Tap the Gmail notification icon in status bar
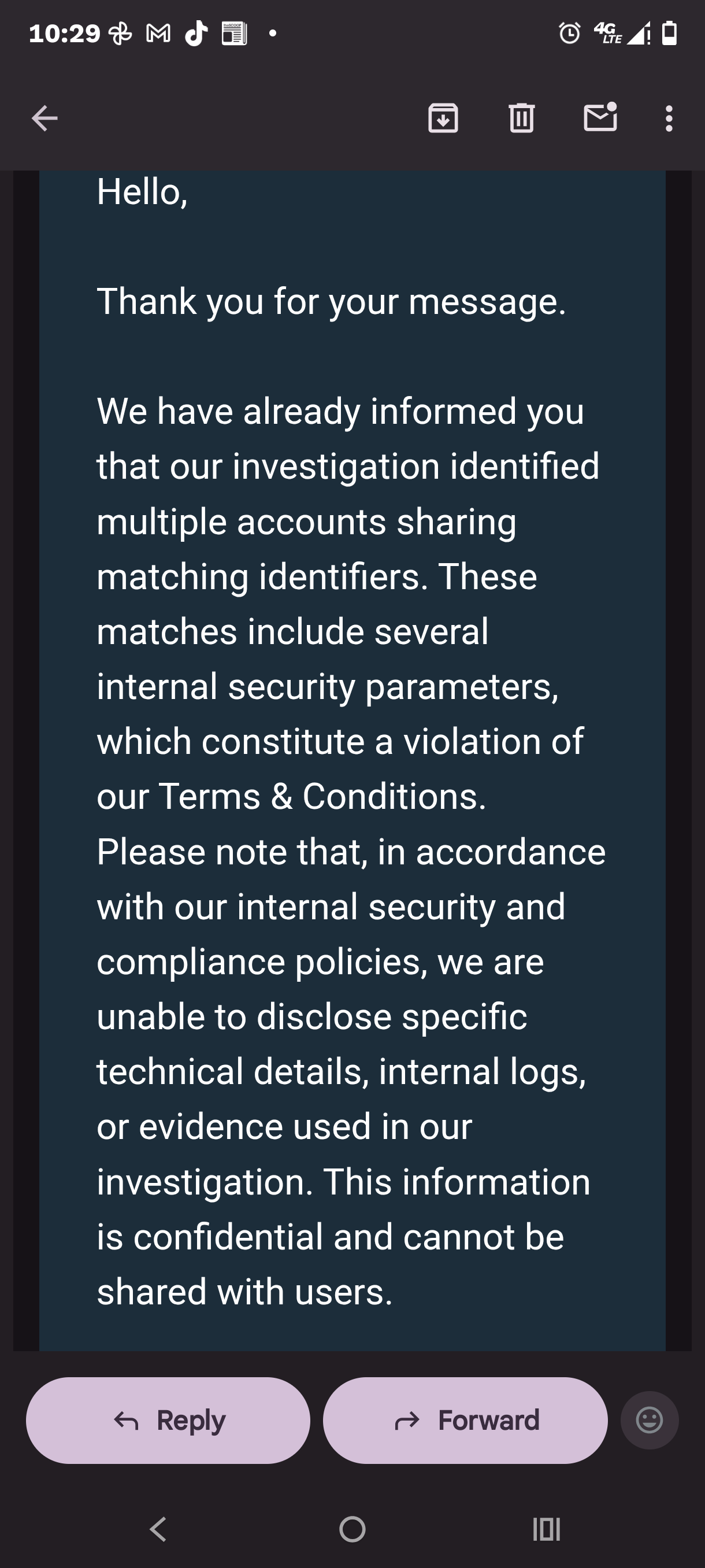 (x=158, y=34)
